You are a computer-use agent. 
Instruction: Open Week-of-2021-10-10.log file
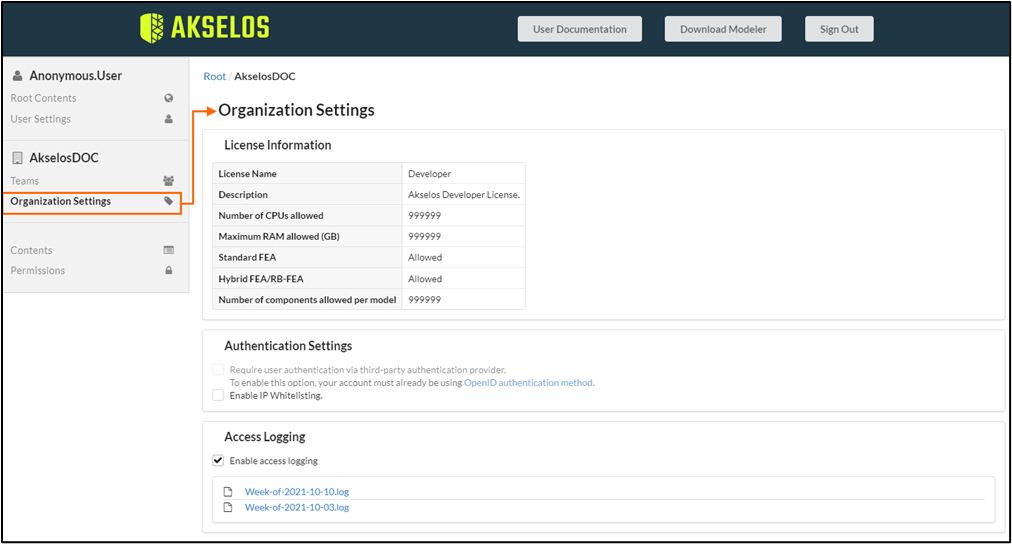coord(297,492)
